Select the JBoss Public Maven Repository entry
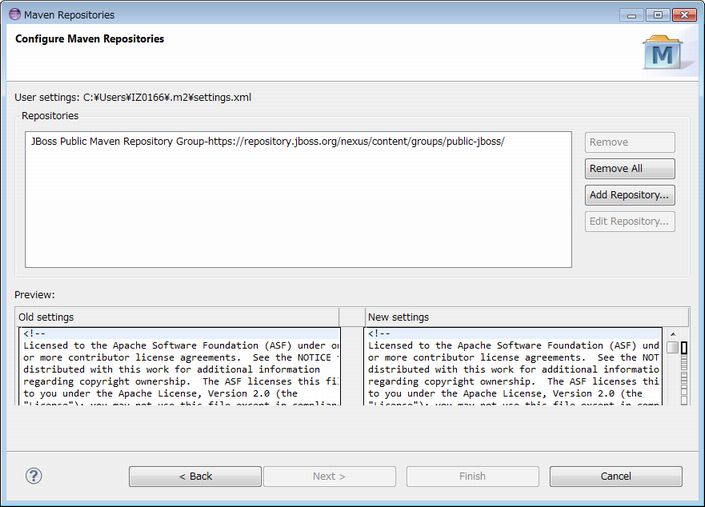The width and height of the screenshot is (705, 507). point(268,141)
